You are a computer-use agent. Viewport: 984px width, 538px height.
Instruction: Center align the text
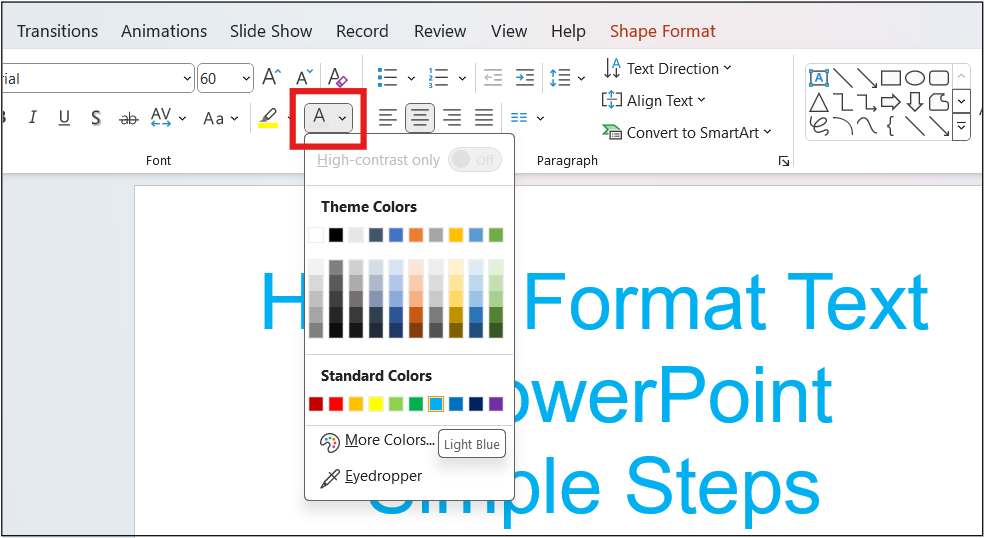click(420, 117)
